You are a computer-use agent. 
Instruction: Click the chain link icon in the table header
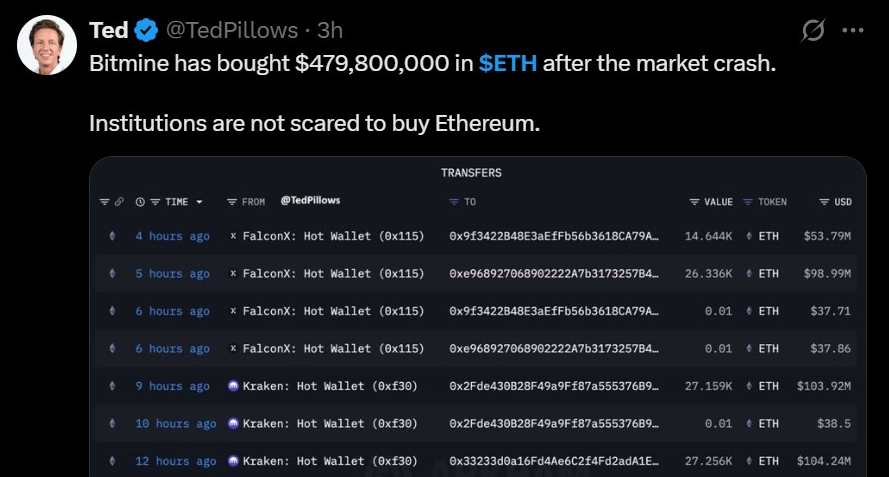tap(119, 202)
